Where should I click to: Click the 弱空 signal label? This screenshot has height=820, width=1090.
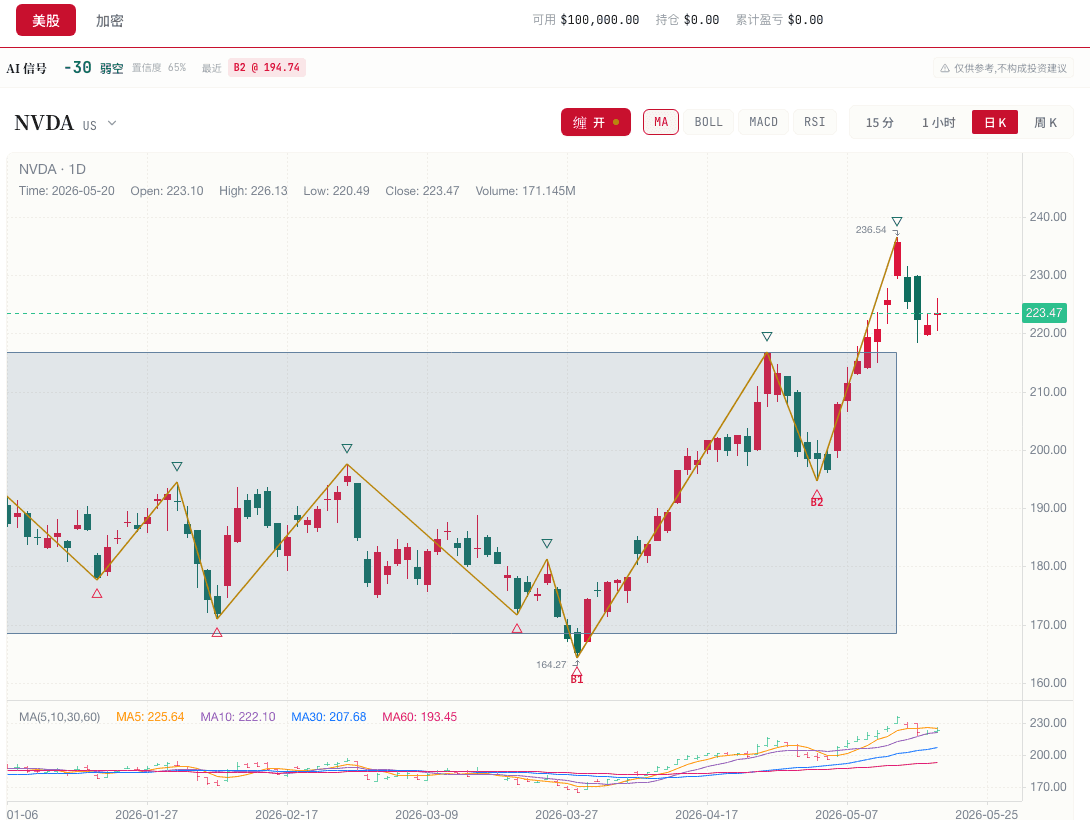111,68
